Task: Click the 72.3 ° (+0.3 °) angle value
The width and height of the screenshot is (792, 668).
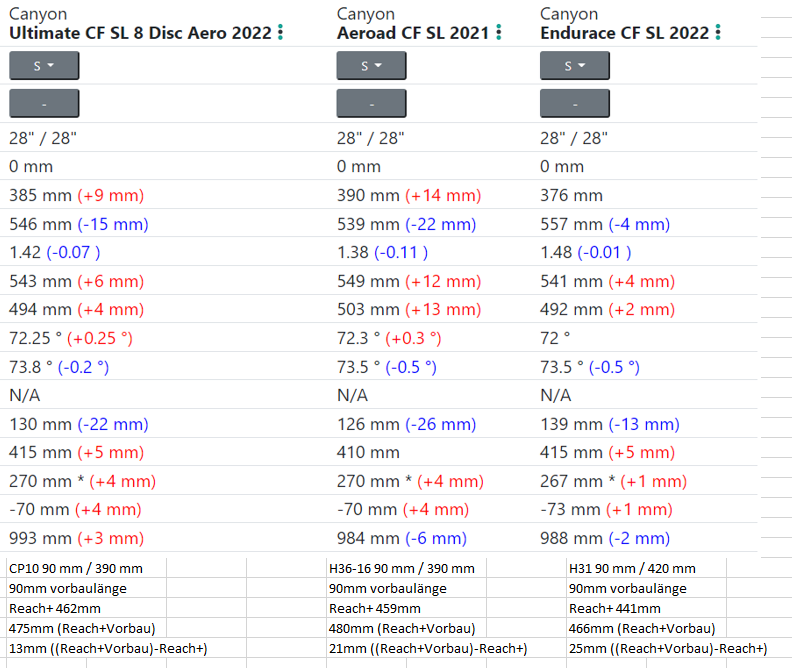Action: tap(389, 338)
